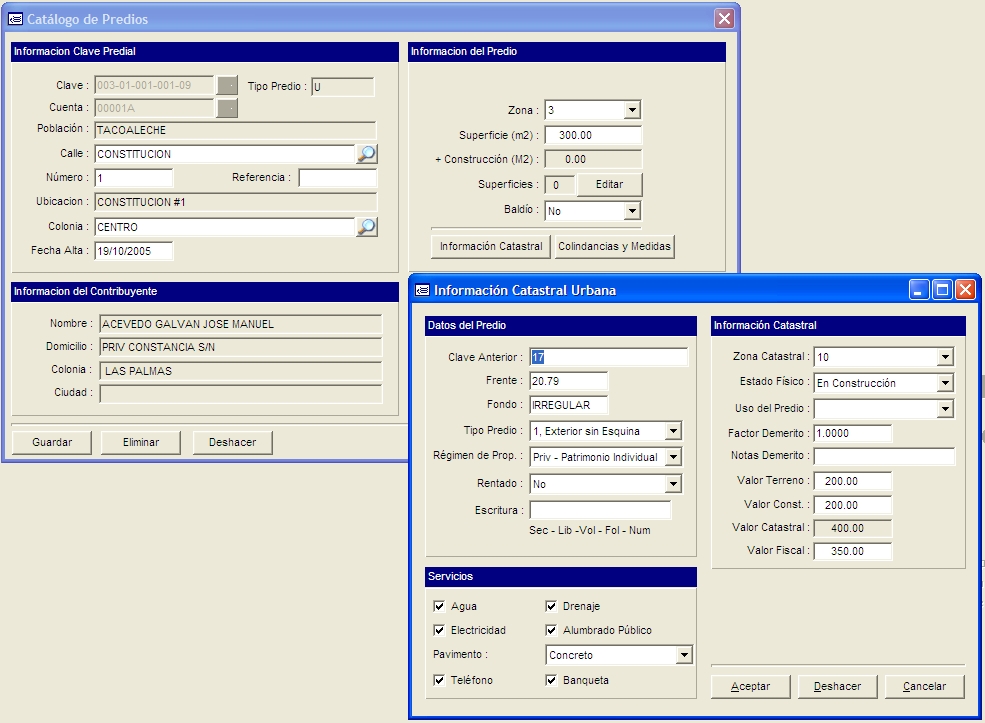The height and width of the screenshot is (723, 985).
Task: Disable the Teléfono checkbox
Action: click(x=439, y=680)
